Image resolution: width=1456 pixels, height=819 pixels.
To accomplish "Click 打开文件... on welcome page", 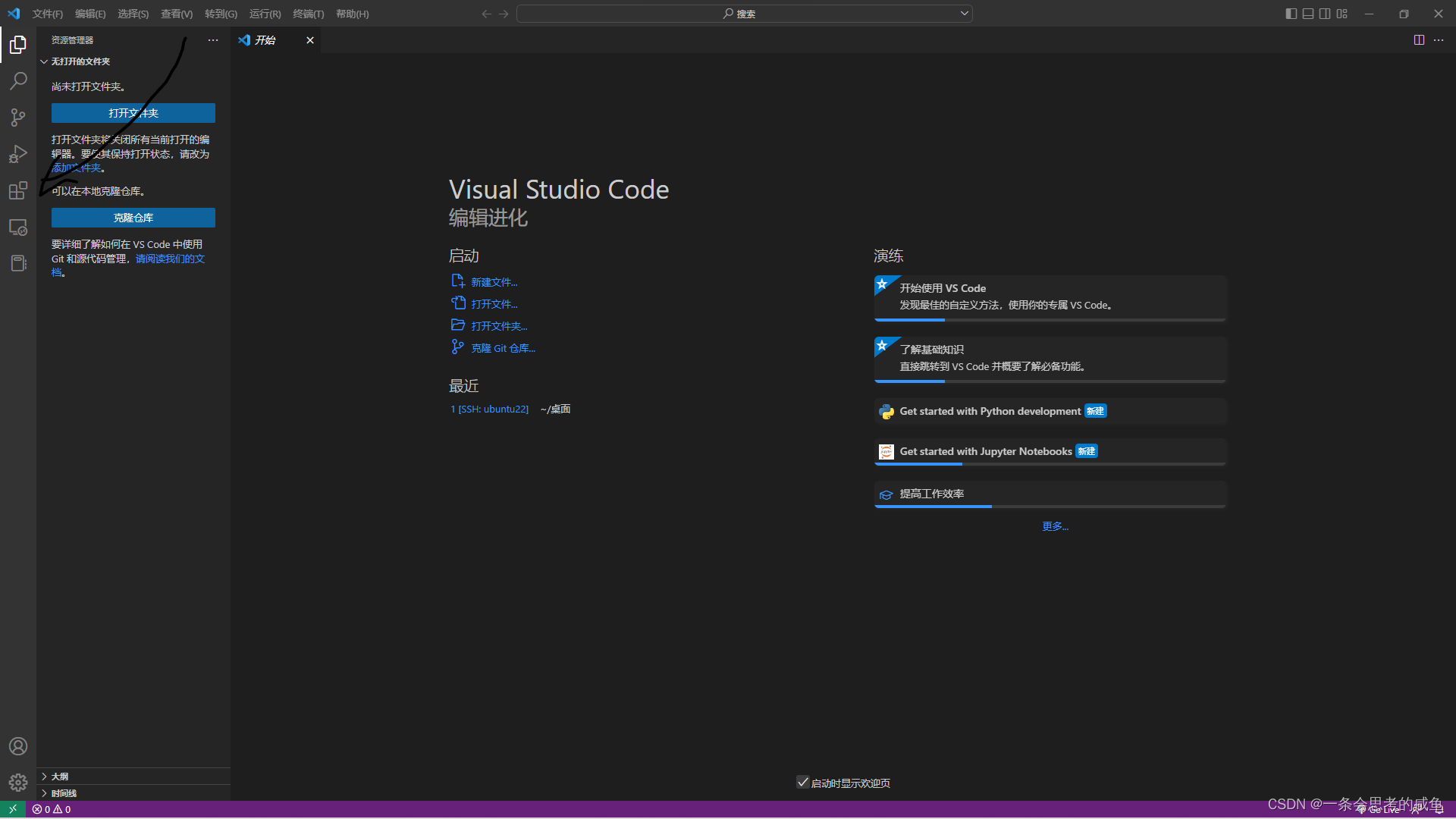I will point(494,304).
